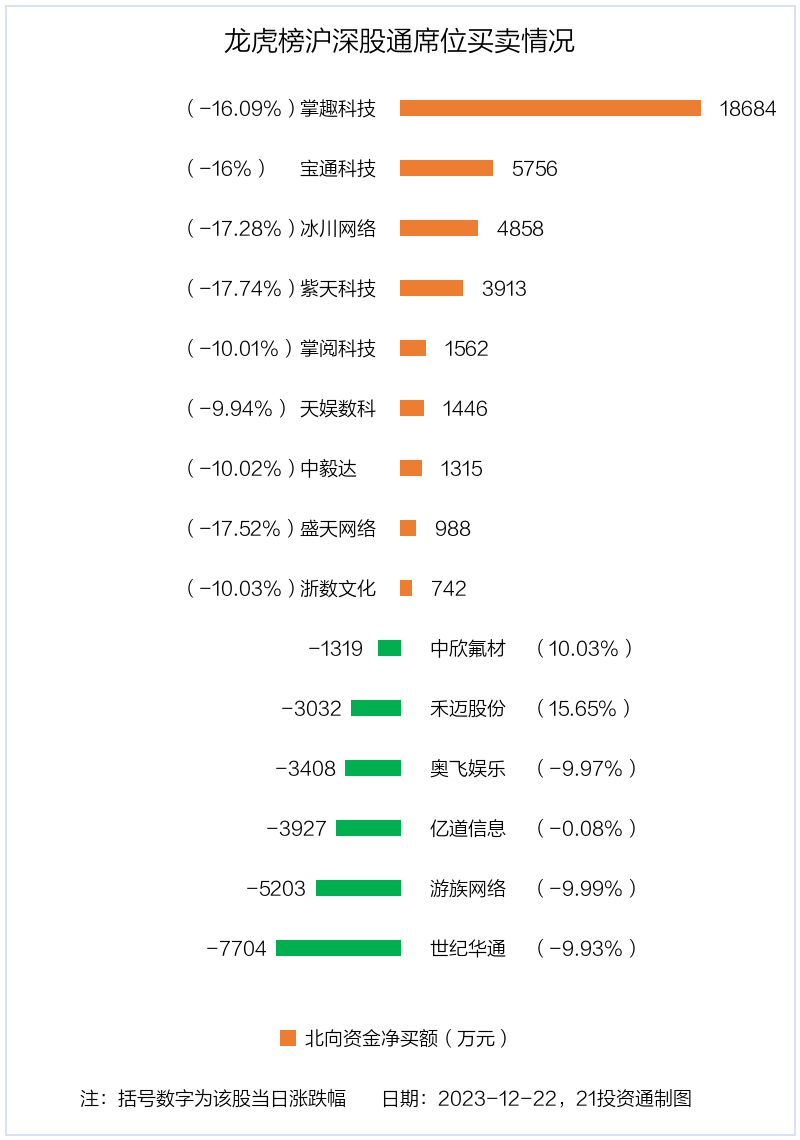
Task: Select the 宝通科技 orange bar
Action: [446, 168]
